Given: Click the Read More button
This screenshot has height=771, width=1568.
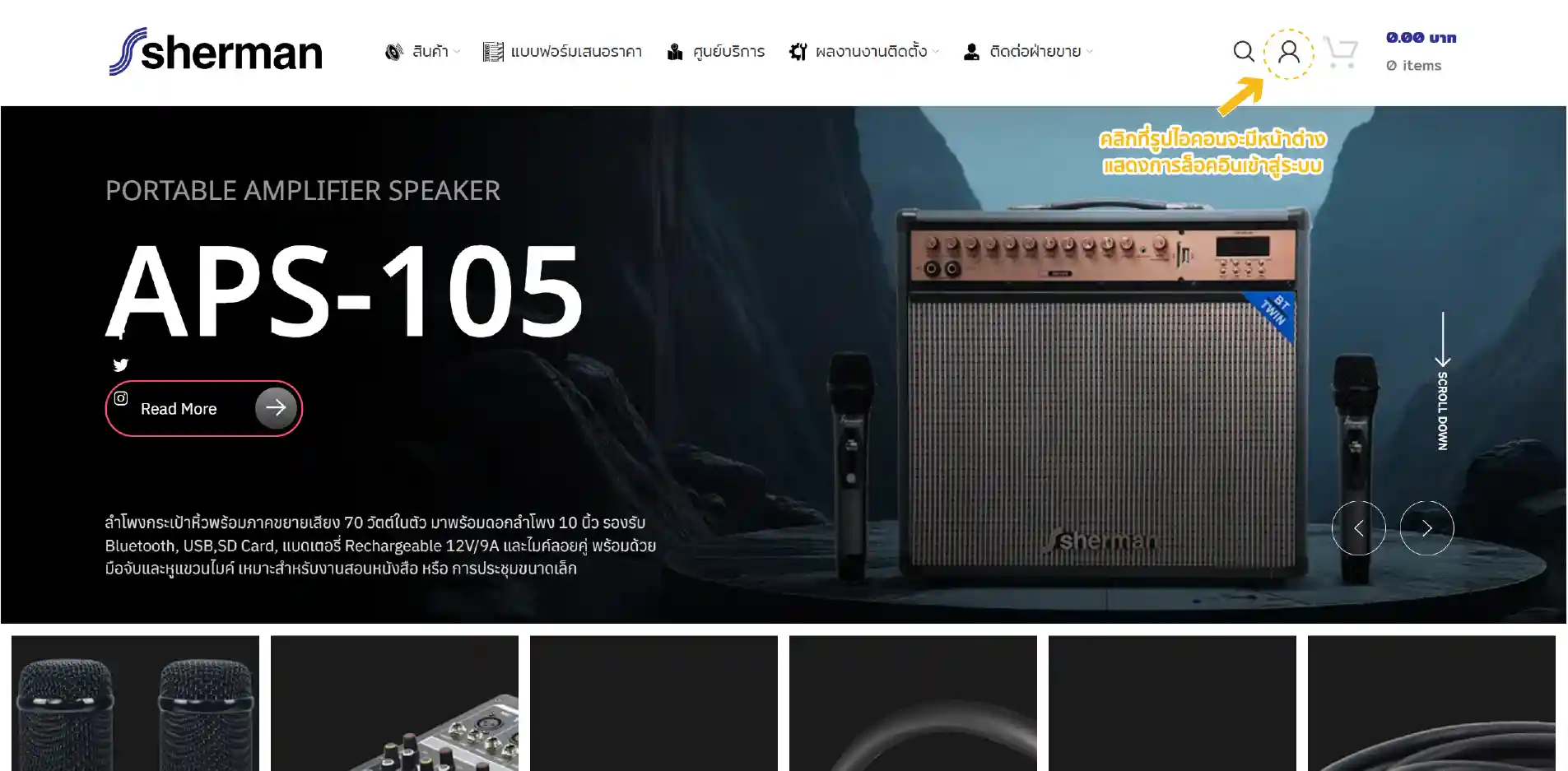Looking at the screenshot, I should click(203, 408).
